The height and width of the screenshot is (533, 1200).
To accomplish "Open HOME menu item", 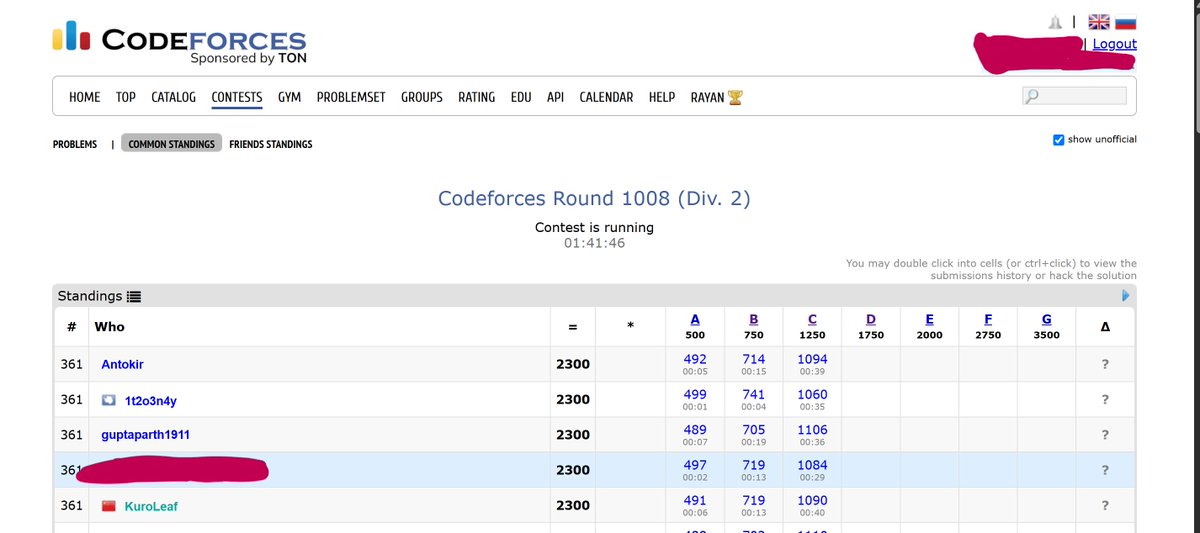I will [x=84, y=97].
